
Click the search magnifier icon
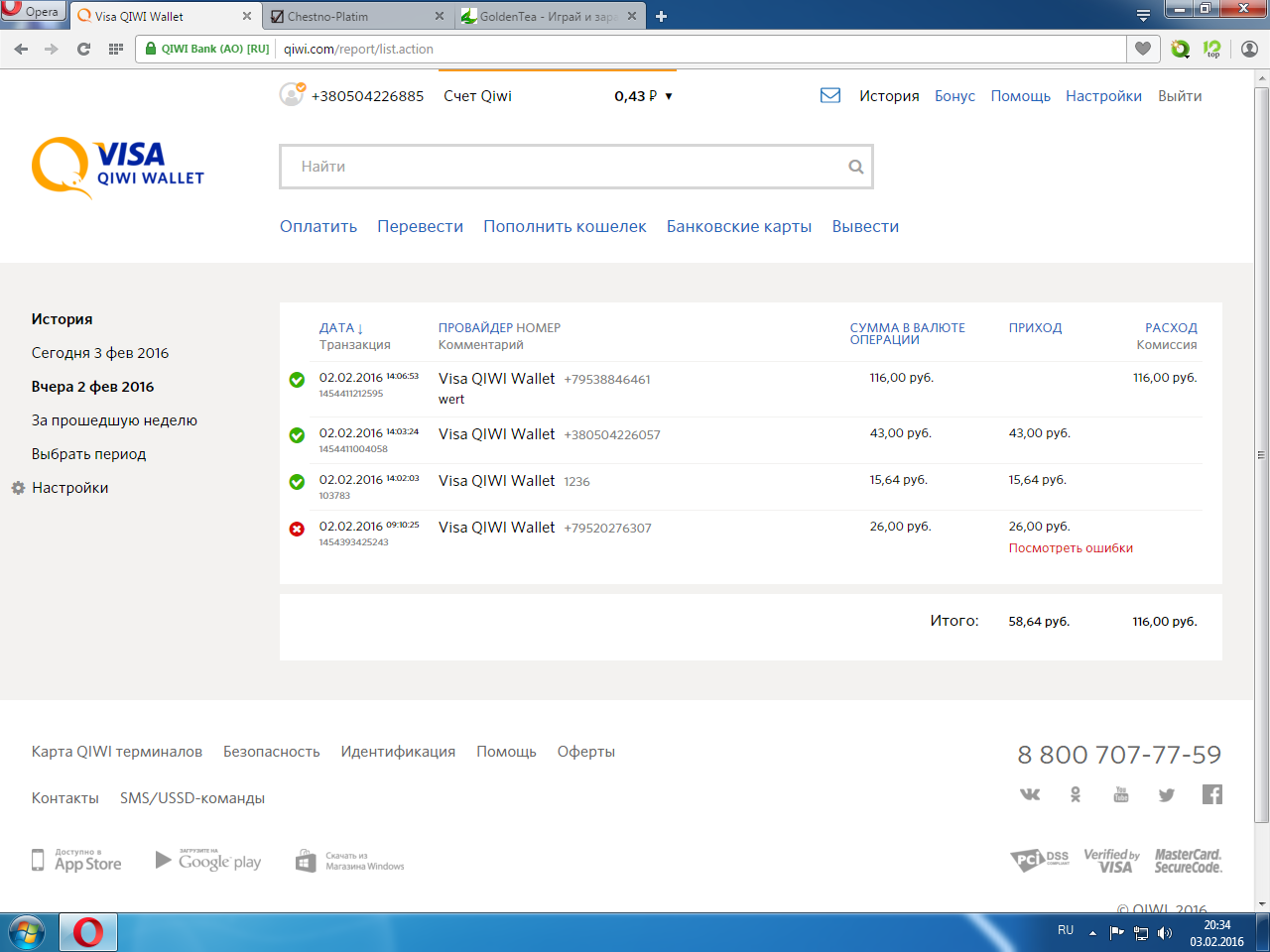(x=855, y=167)
